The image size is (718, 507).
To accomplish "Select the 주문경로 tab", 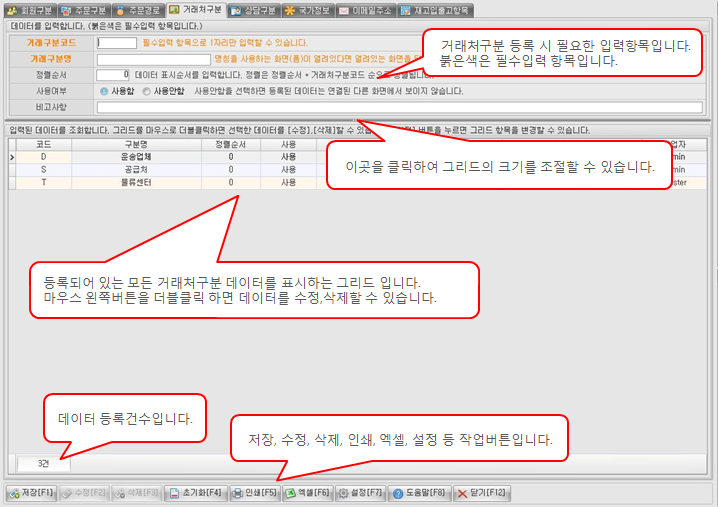I will click(138, 10).
